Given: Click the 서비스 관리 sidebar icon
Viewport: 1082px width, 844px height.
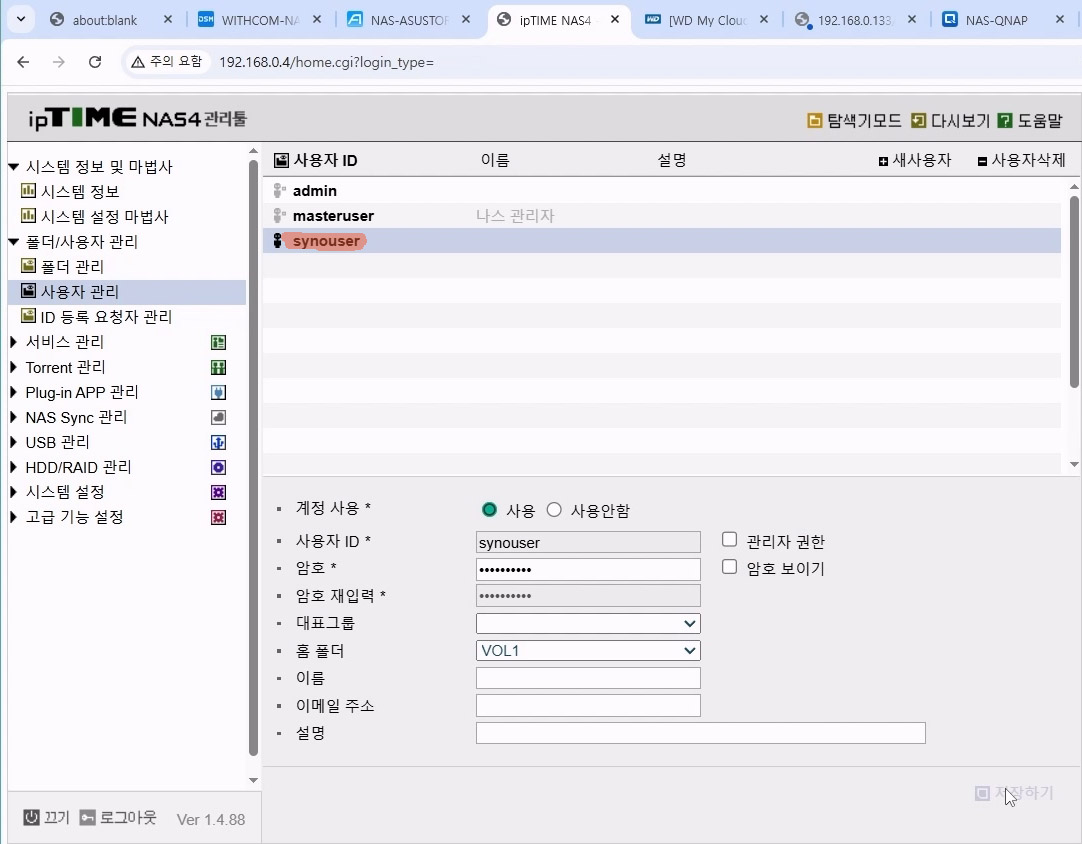Looking at the screenshot, I should [218, 343].
